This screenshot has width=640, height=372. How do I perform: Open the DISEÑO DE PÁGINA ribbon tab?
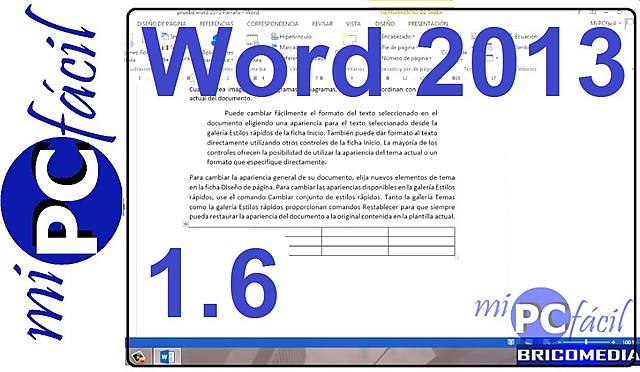[161, 24]
